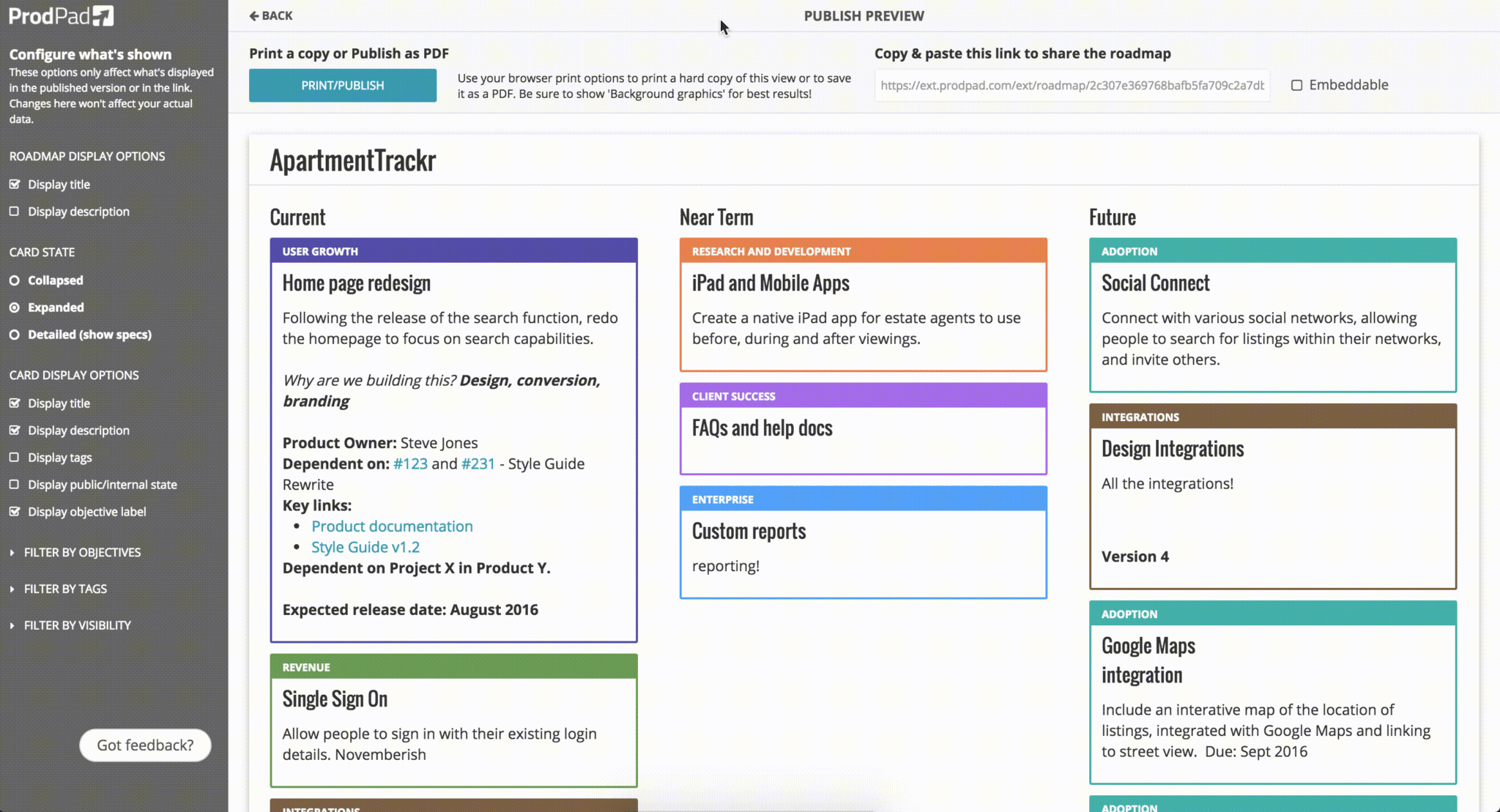This screenshot has height=812, width=1500.
Task: Select the Collapsed card state
Action: pos(15,280)
